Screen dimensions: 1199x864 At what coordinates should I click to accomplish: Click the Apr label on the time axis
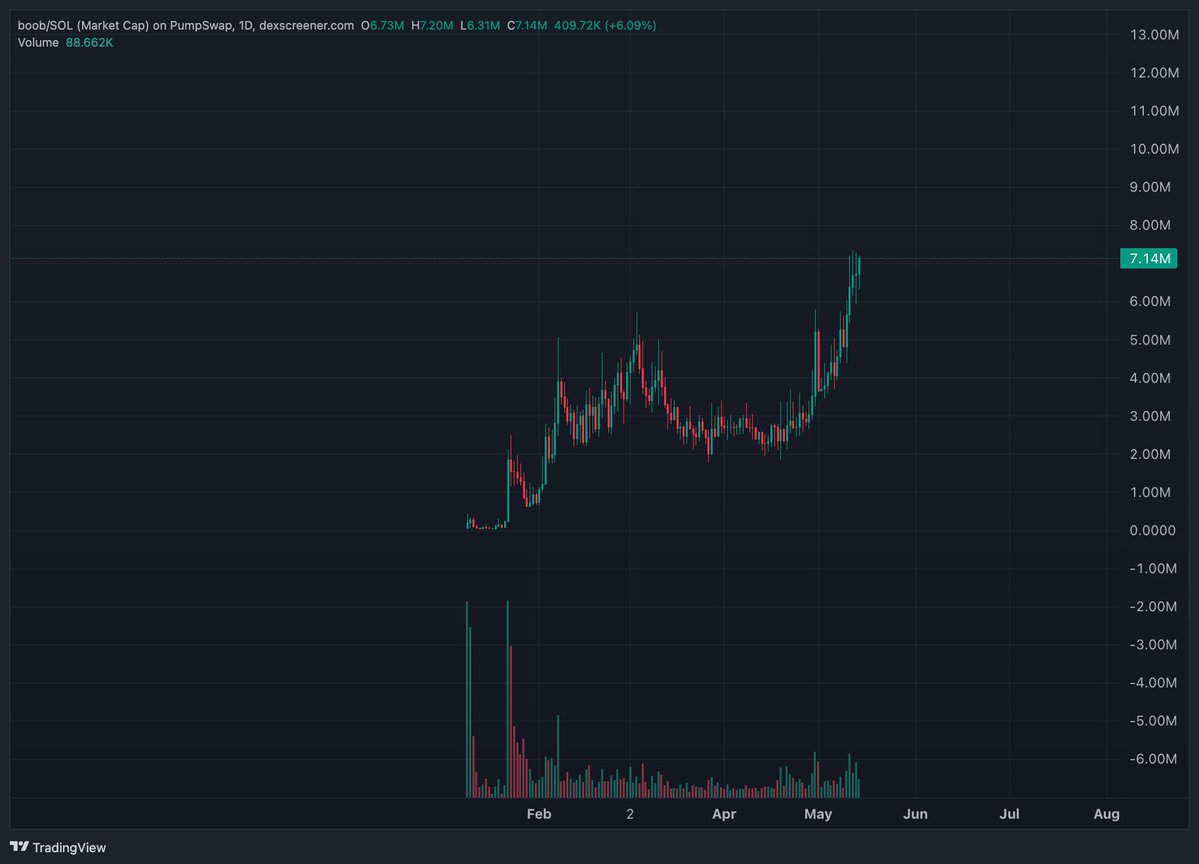coord(724,814)
